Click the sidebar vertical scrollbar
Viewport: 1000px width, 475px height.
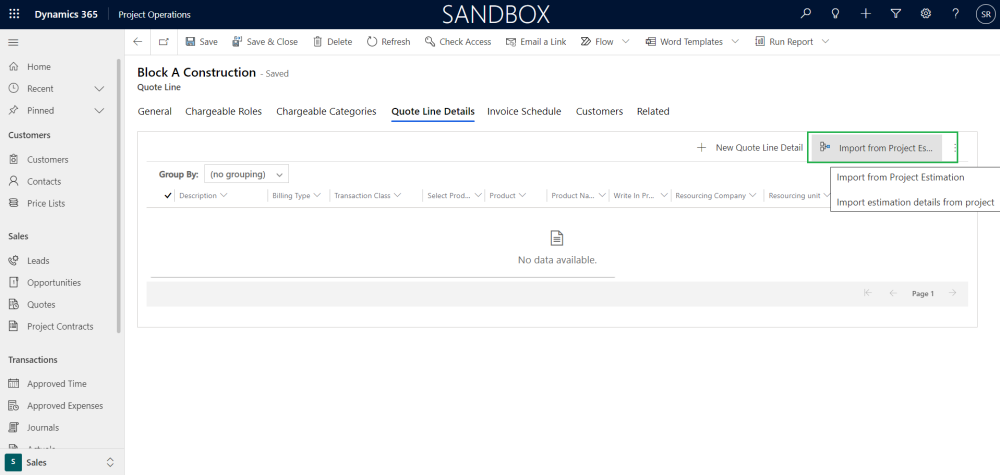click(x=119, y=196)
